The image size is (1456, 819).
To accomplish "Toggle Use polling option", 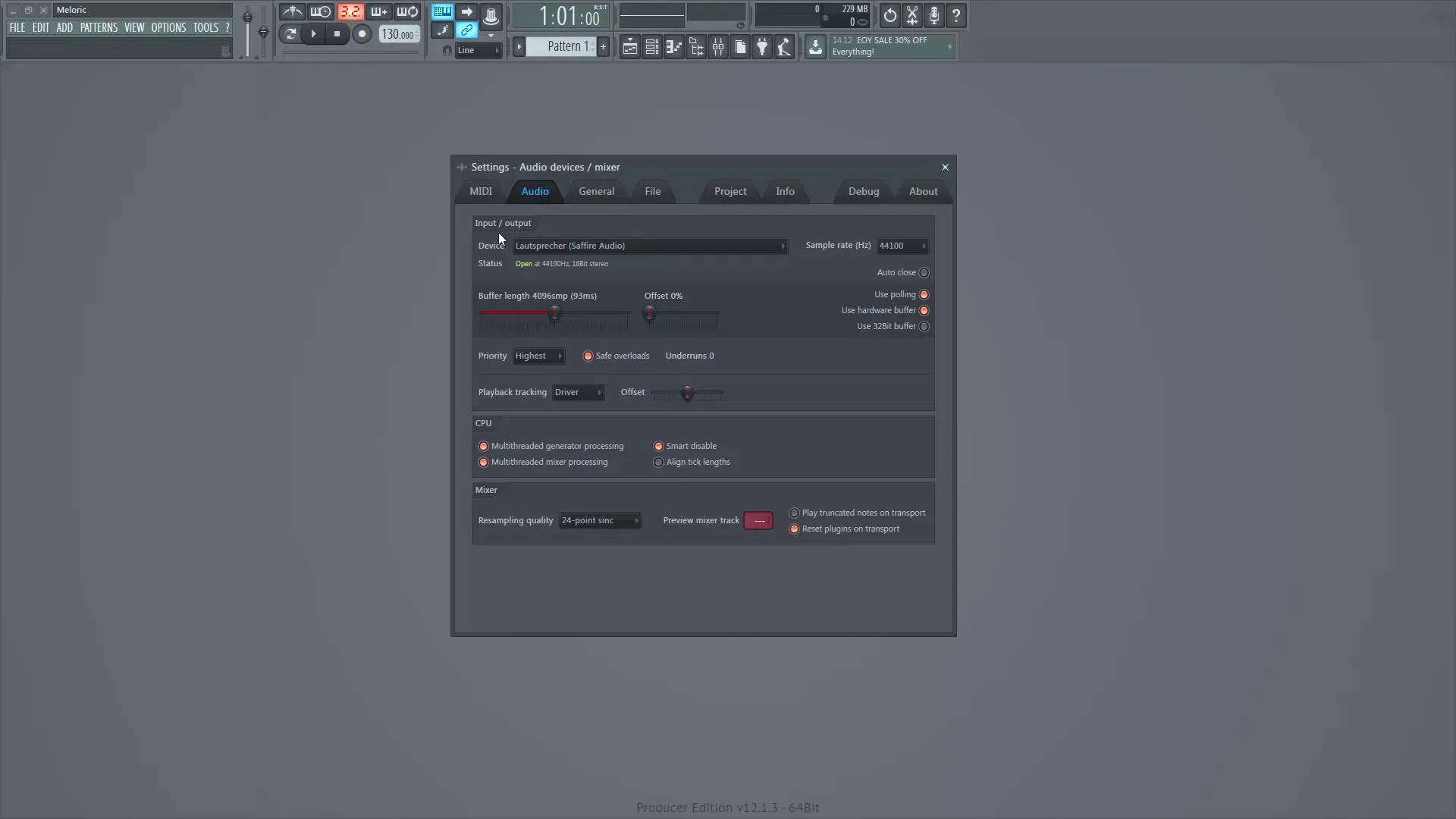I will pyautogui.click(x=924, y=294).
